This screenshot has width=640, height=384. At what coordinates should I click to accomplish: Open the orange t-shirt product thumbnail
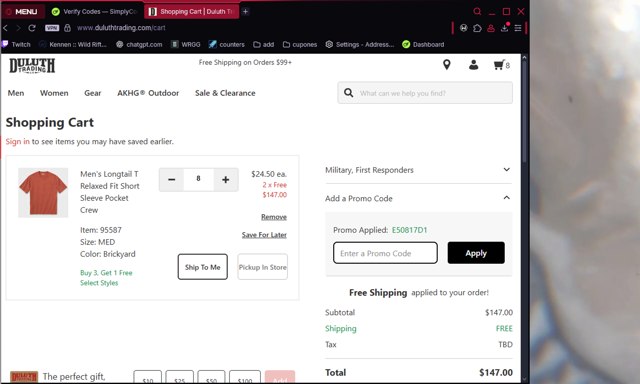point(43,192)
